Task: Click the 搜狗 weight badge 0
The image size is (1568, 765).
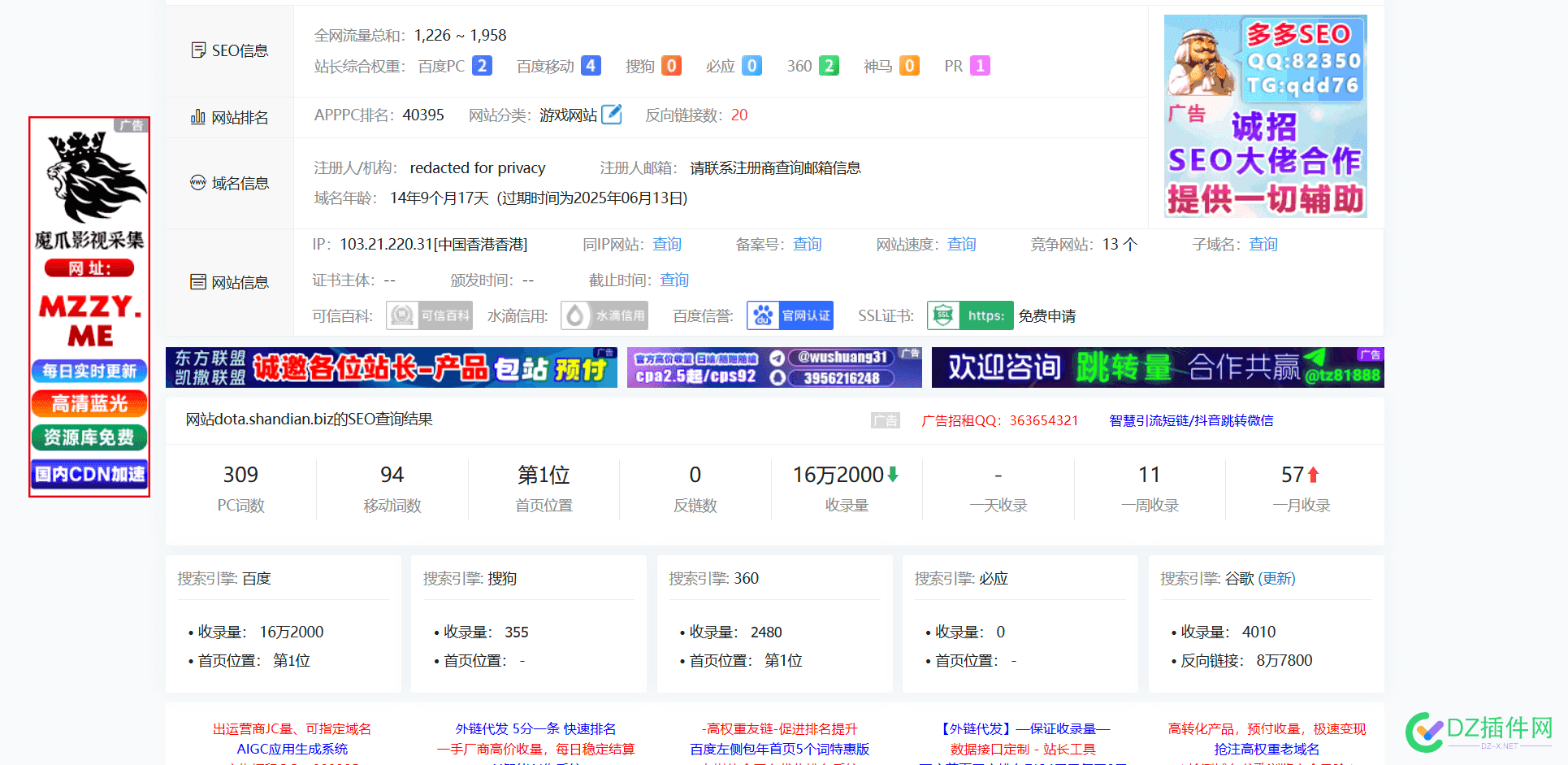Action: (x=671, y=66)
